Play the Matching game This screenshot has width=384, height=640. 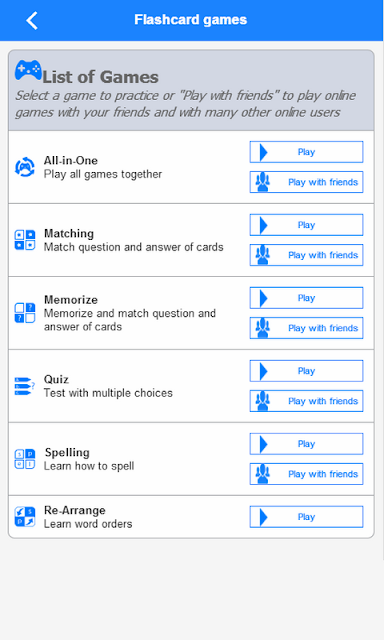coord(306,225)
